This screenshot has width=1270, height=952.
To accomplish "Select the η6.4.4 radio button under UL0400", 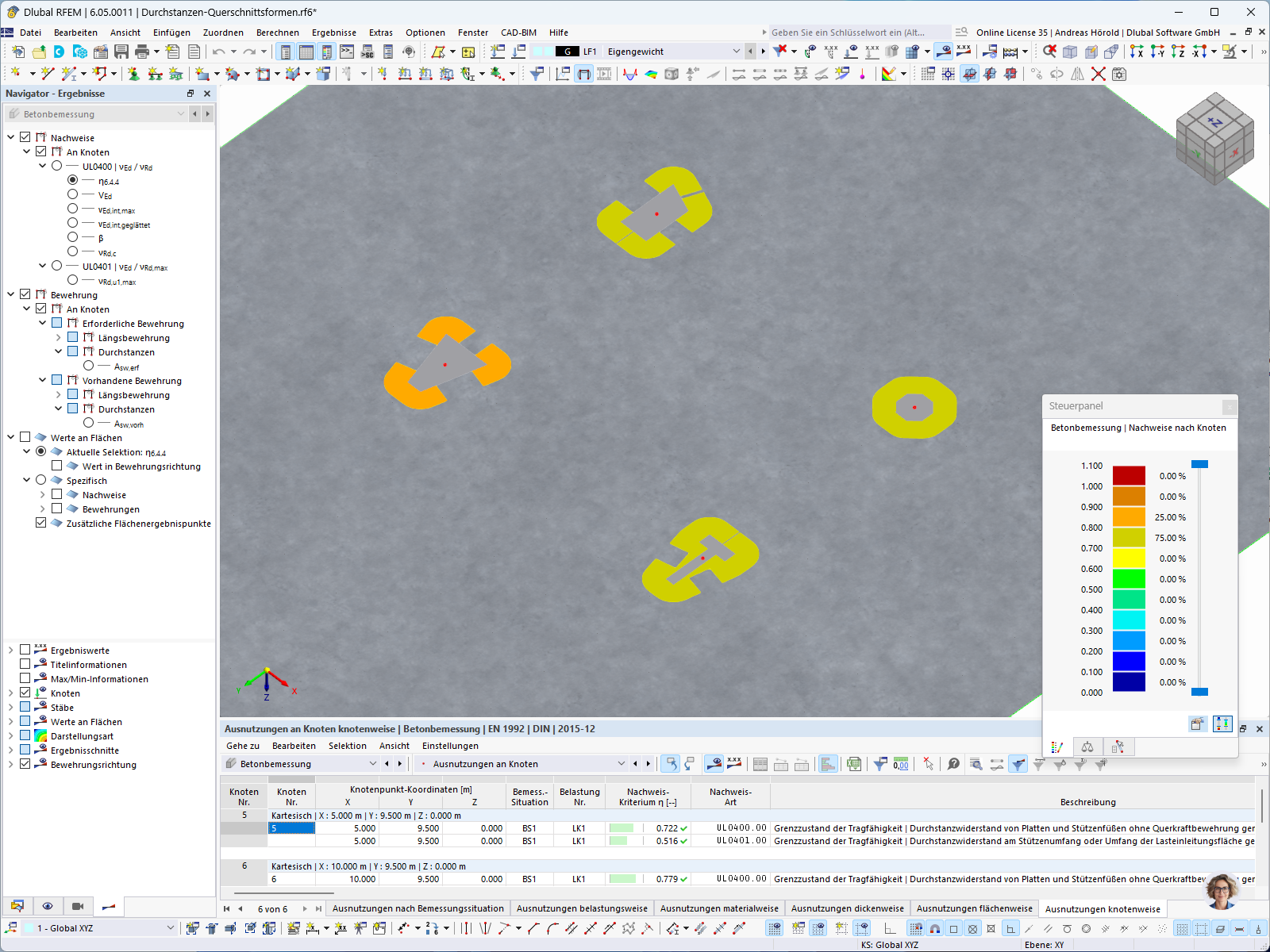I will pos(71,181).
